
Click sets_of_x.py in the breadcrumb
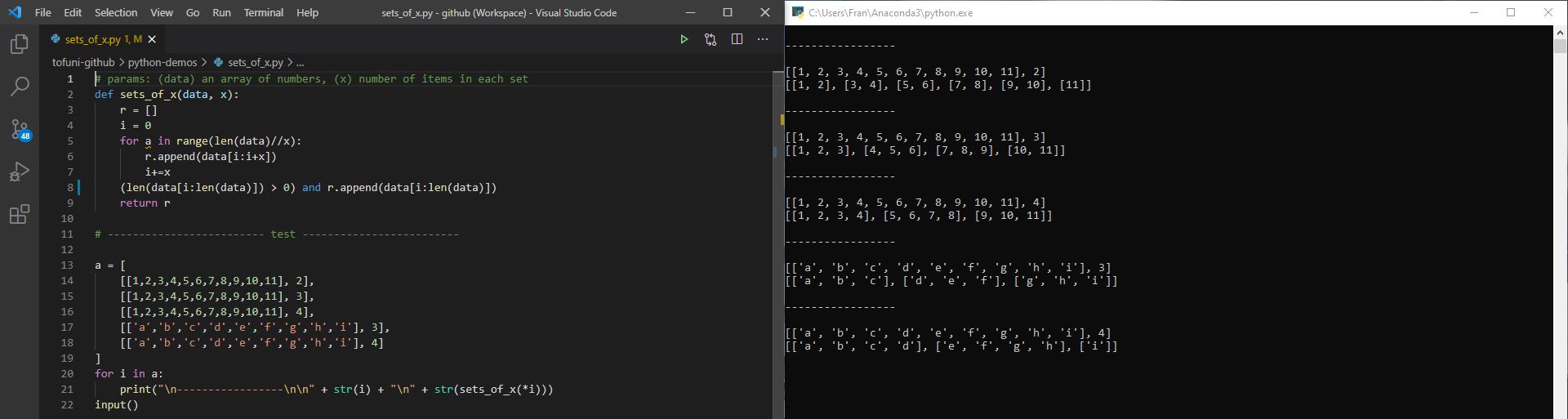[256, 62]
